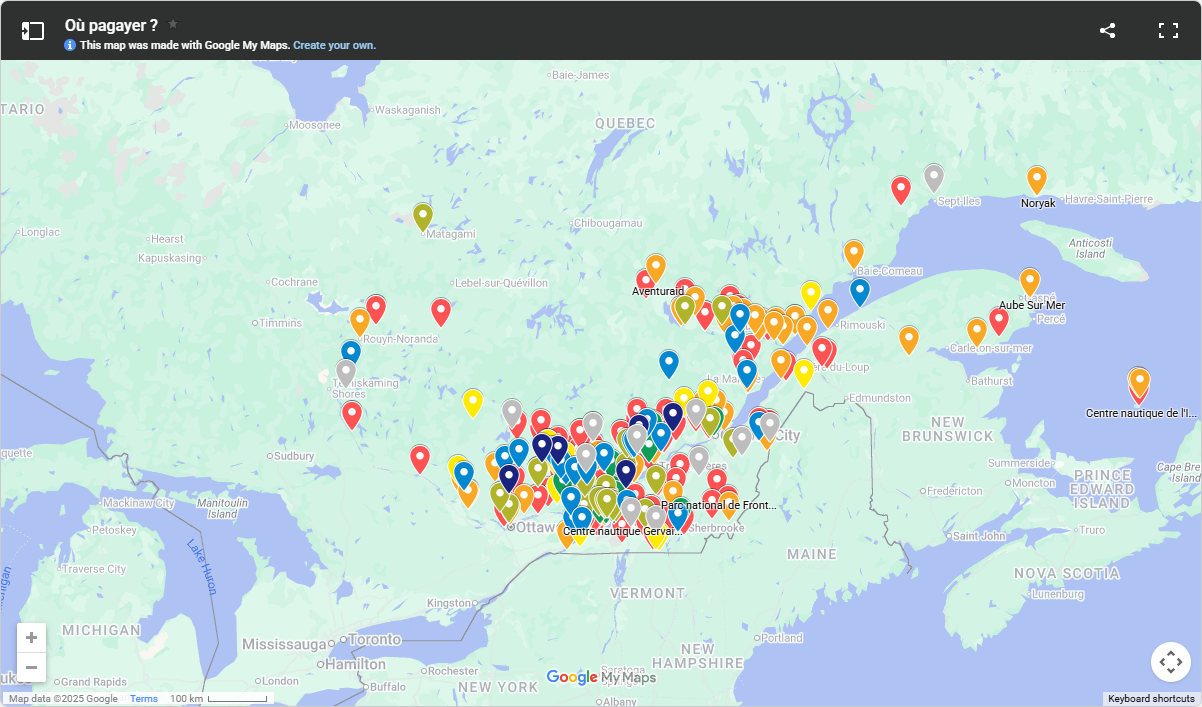Open Keyboard shortcuts for the map

coord(1151,699)
